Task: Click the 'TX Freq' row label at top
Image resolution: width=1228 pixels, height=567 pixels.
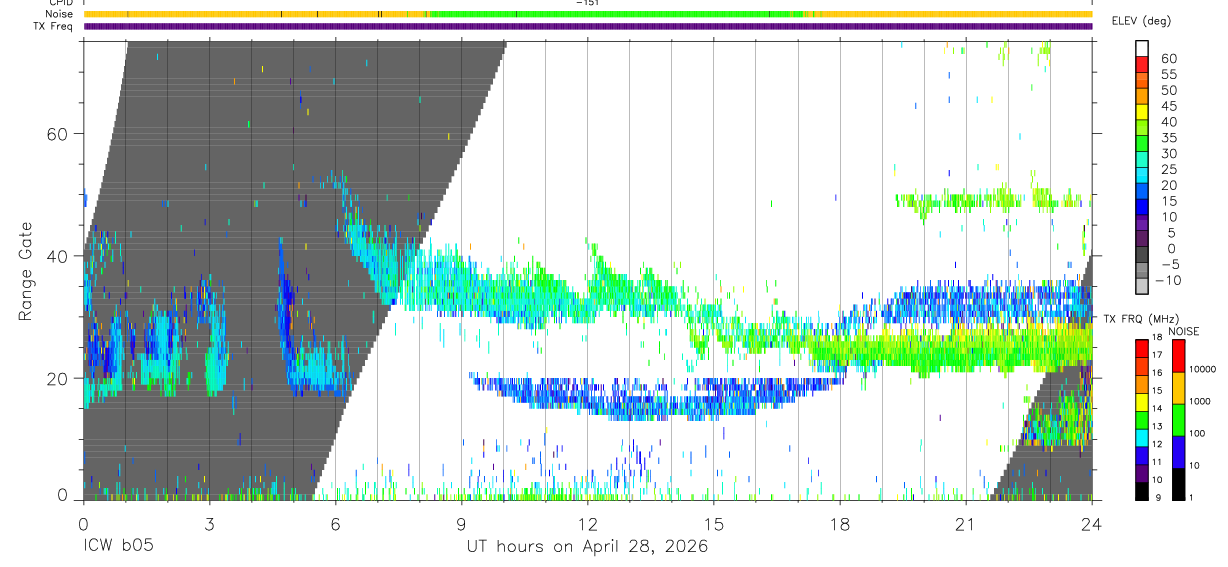Action: click(54, 26)
